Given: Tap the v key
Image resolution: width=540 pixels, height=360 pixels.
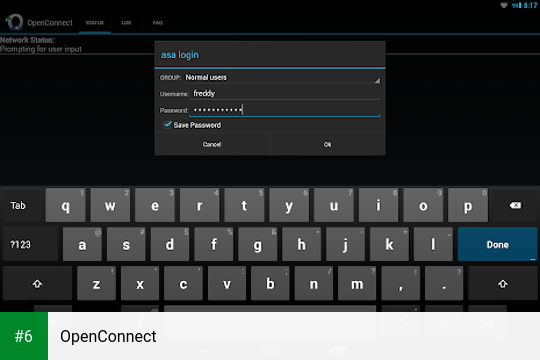Looking at the screenshot, I should tap(227, 284).
